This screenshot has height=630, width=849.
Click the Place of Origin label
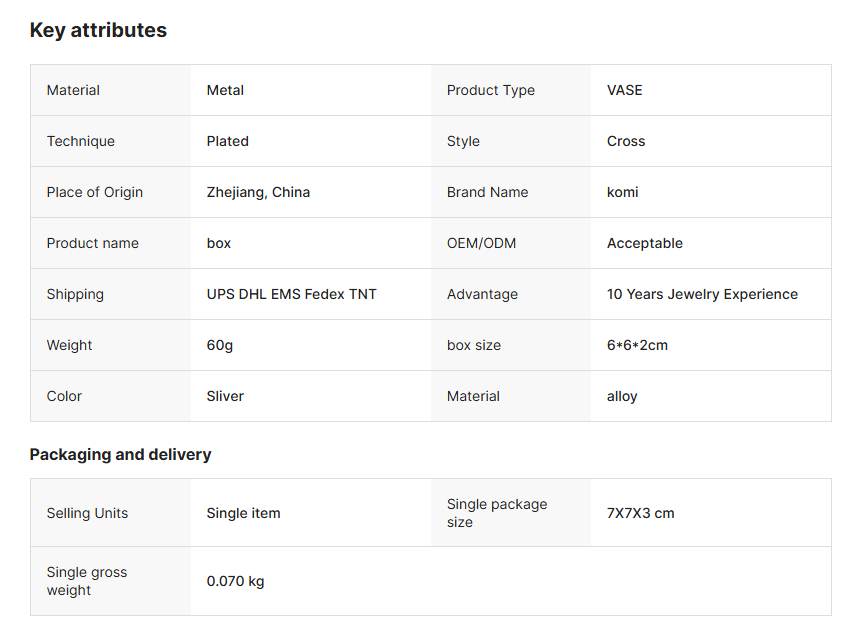94,192
